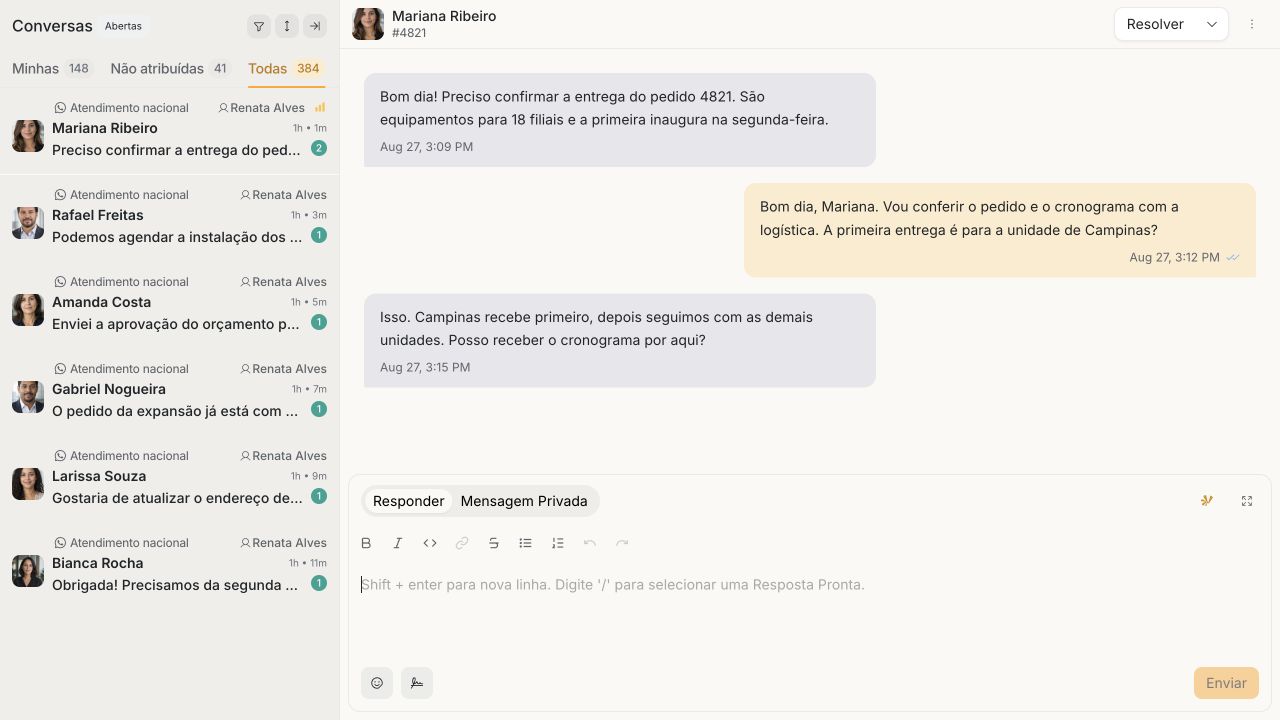Click the Conversas heading

click(52, 26)
